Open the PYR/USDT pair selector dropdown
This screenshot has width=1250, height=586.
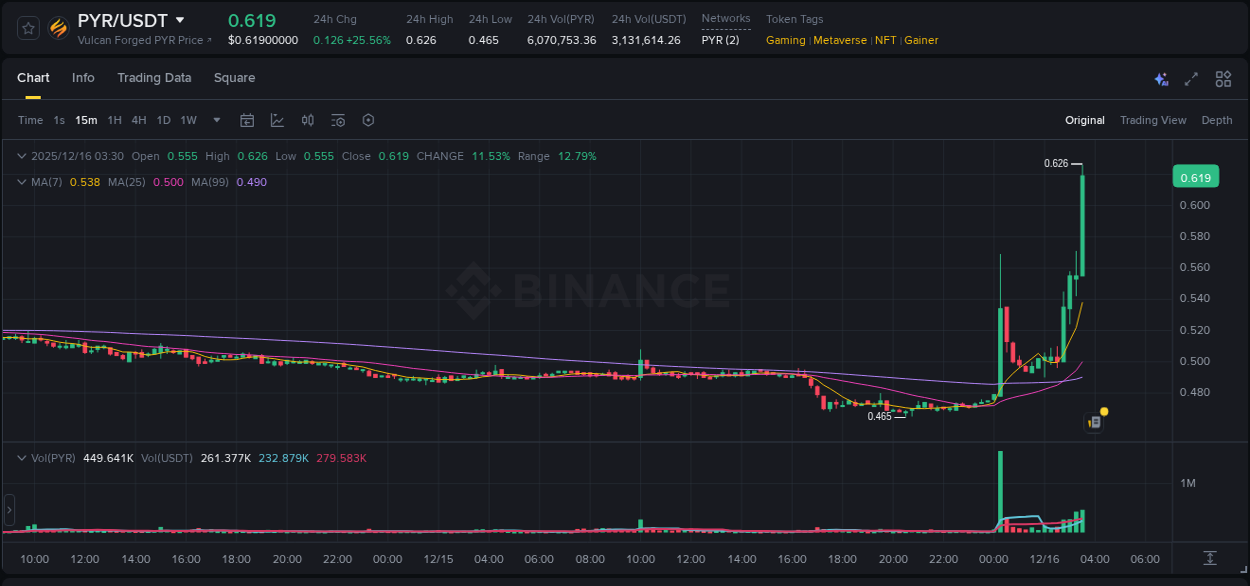pyautogui.click(x=180, y=20)
